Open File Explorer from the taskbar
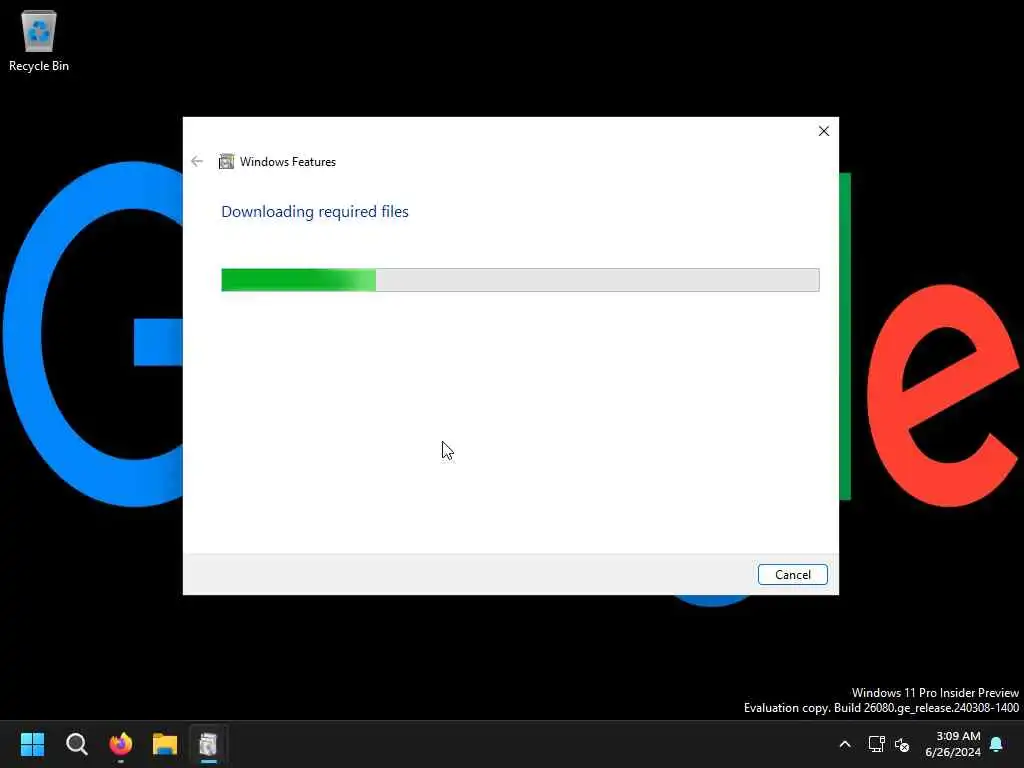This screenshot has width=1024, height=768. [x=165, y=744]
